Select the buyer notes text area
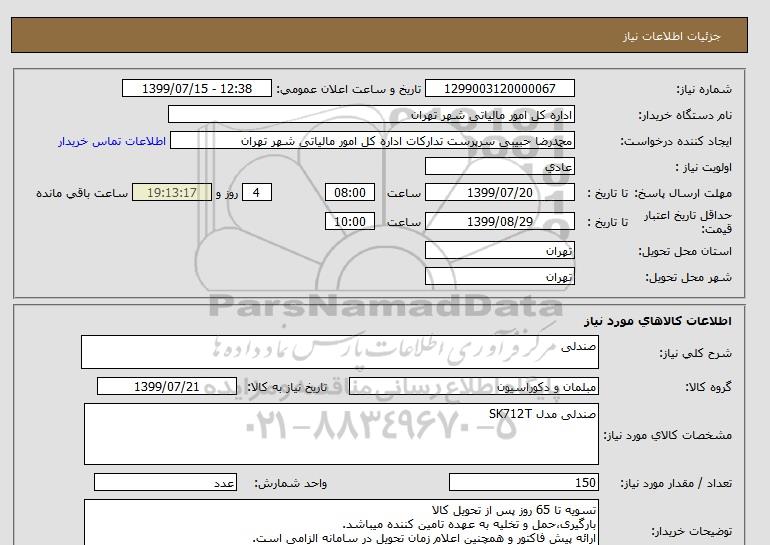This screenshot has height=545, width=770. (x=341, y=522)
